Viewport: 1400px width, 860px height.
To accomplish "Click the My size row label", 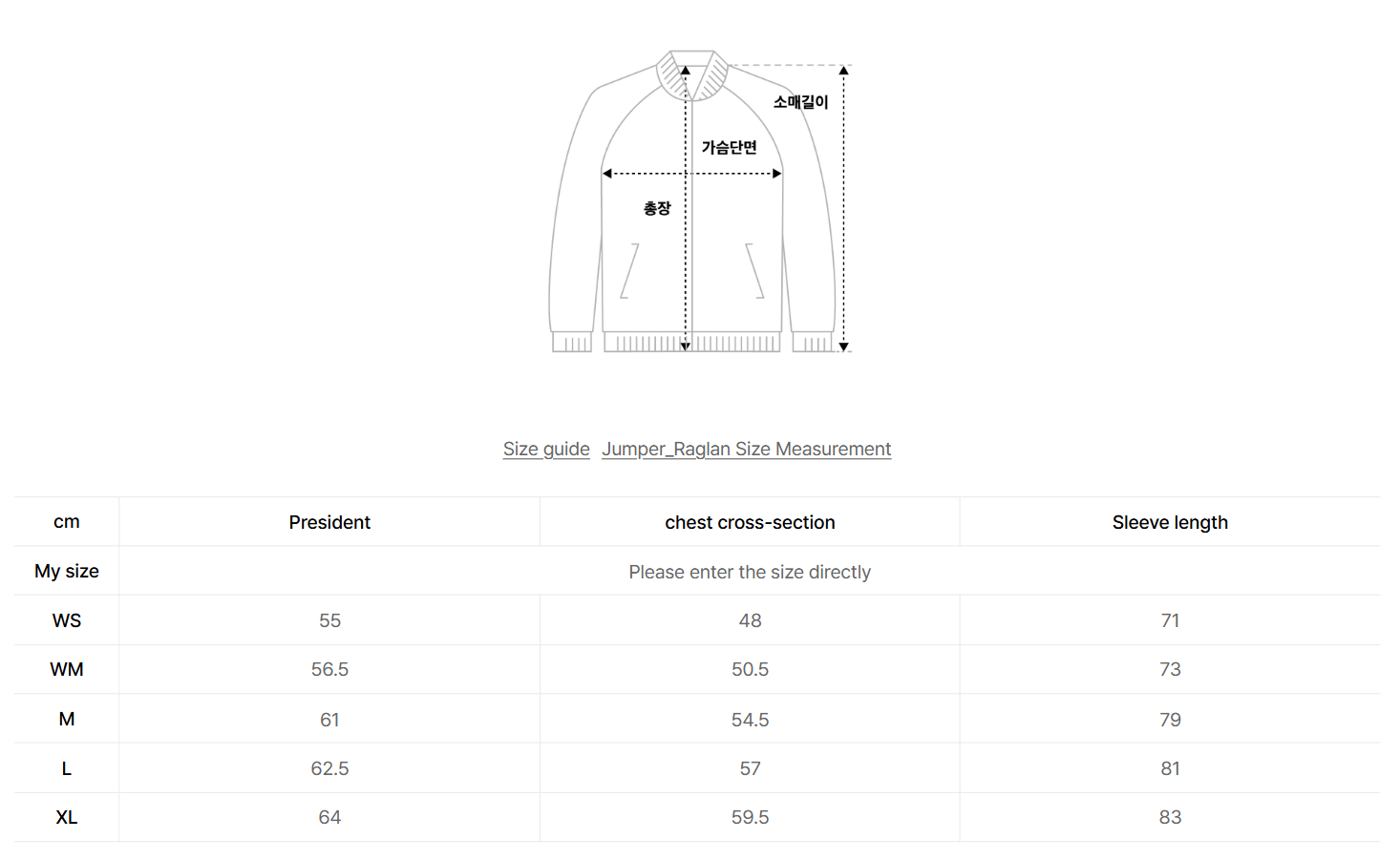I will [x=67, y=571].
